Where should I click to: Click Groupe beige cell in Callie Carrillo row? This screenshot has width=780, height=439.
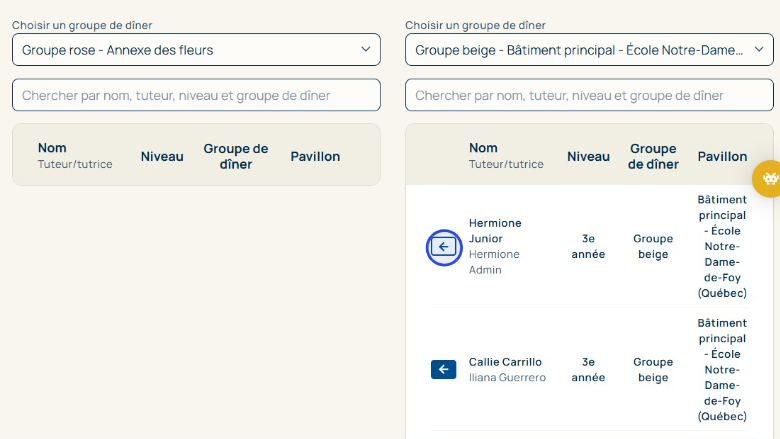(x=653, y=370)
